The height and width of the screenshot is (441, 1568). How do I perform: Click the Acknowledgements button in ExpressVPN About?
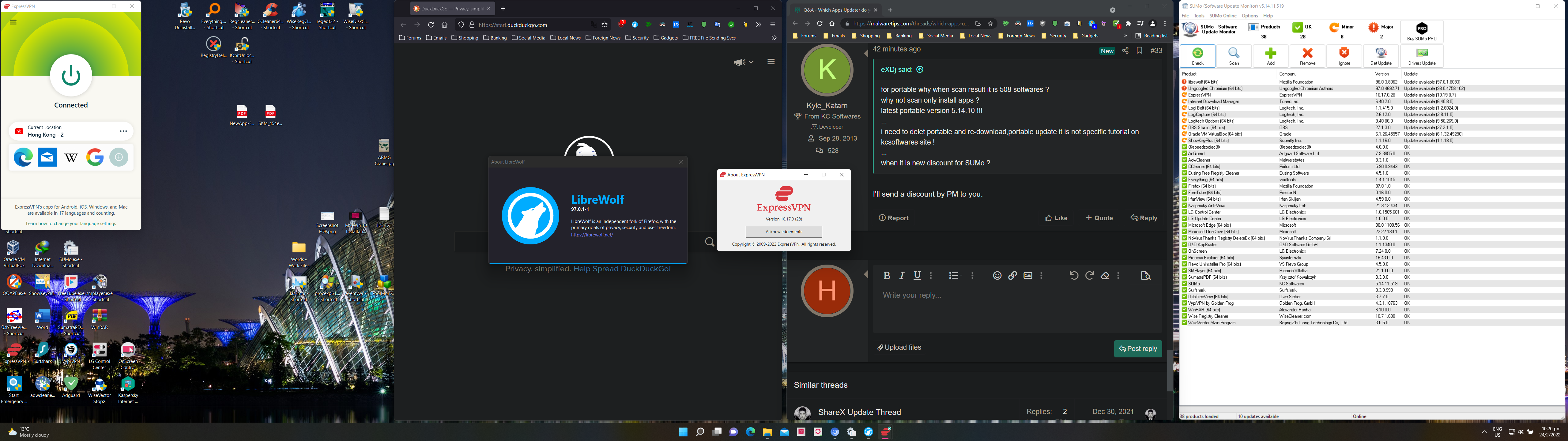783,232
